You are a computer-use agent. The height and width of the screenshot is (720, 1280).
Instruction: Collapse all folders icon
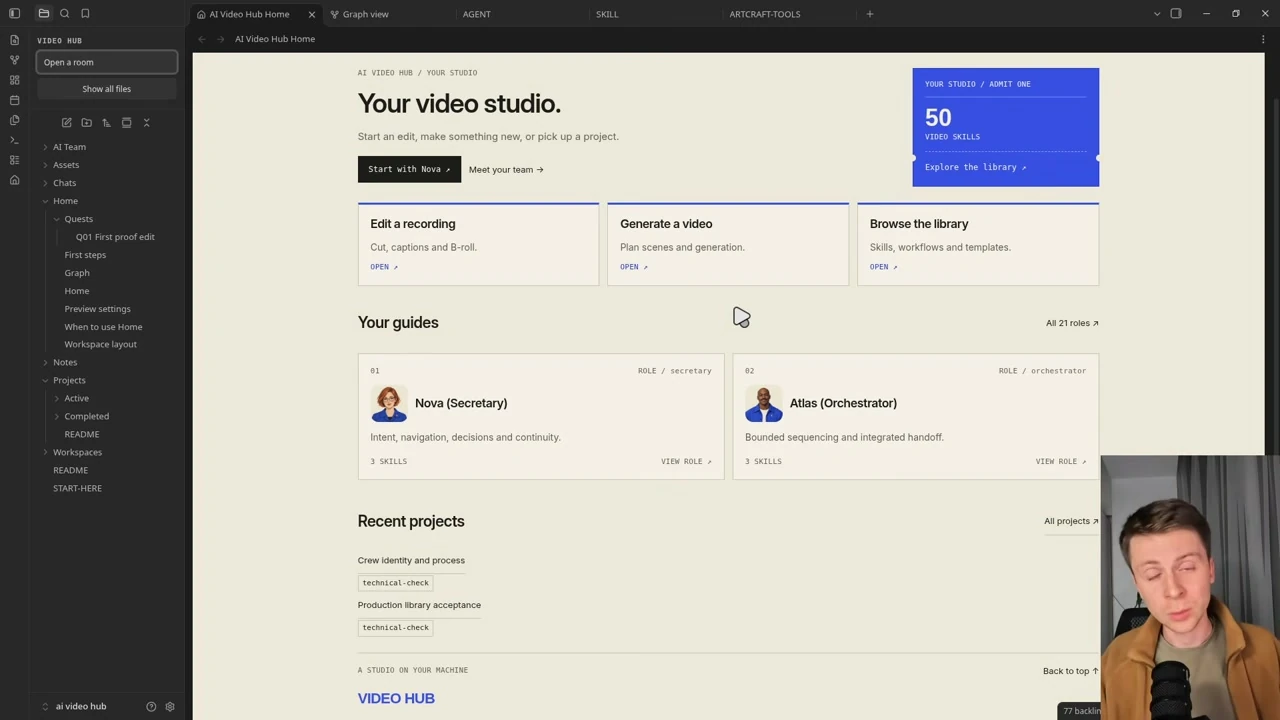pos(146,122)
